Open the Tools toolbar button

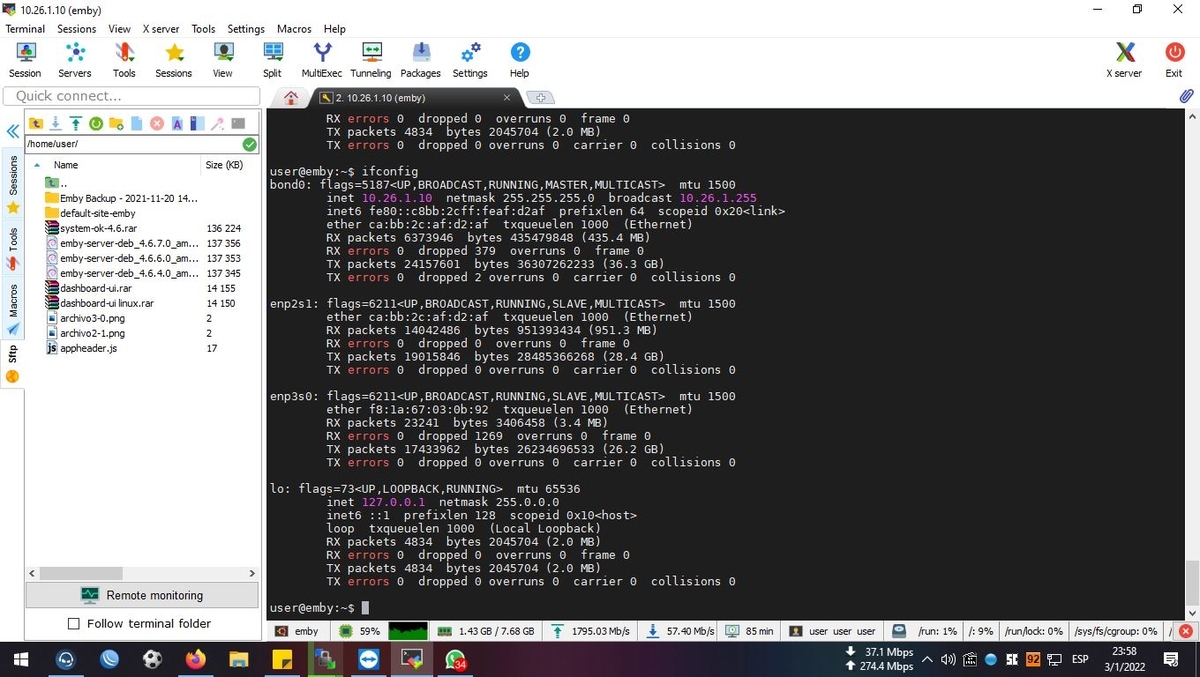(x=124, y=60)
